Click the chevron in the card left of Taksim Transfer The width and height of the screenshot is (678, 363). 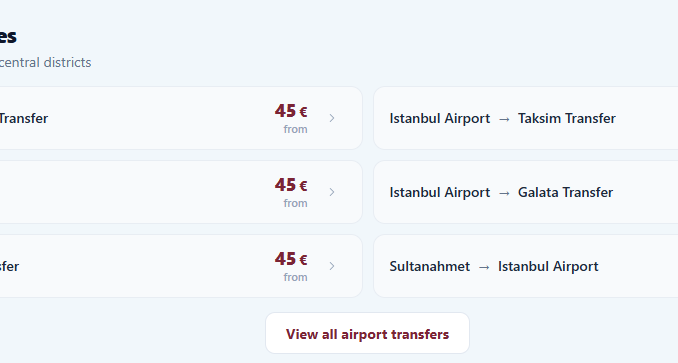pyautogui.click(x=332, y=118)
